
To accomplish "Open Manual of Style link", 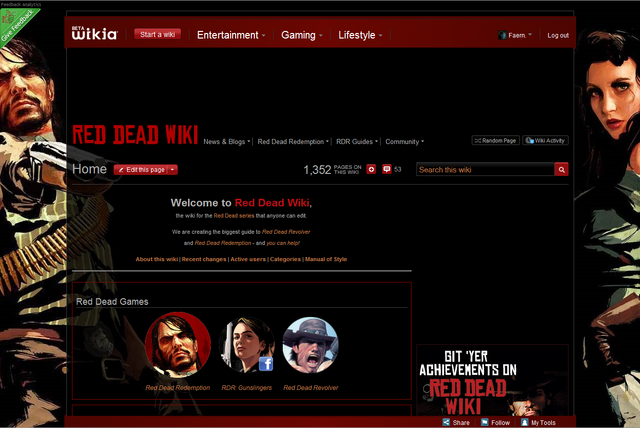I will click(326, 259).
